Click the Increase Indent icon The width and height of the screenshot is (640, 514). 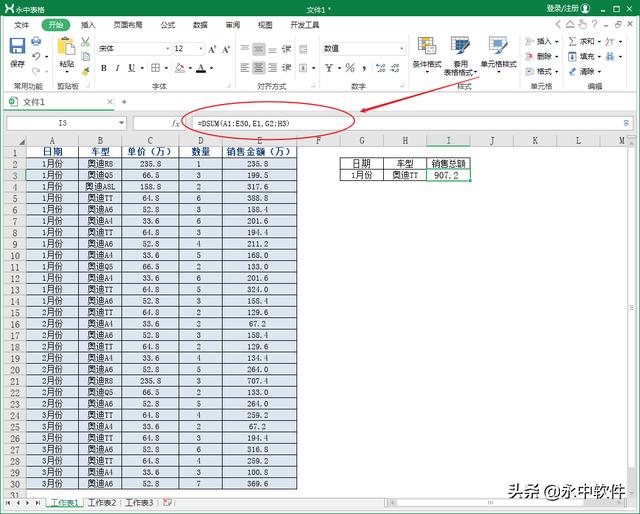(x=287, y=68)
